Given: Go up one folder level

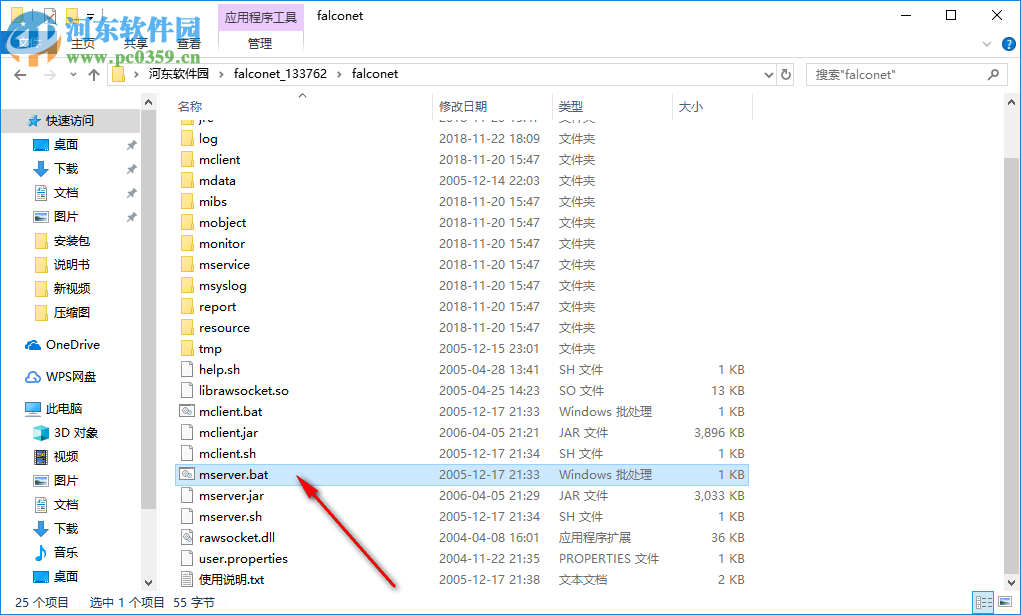Looking at the screenshot, I should (x=94, y=73).
